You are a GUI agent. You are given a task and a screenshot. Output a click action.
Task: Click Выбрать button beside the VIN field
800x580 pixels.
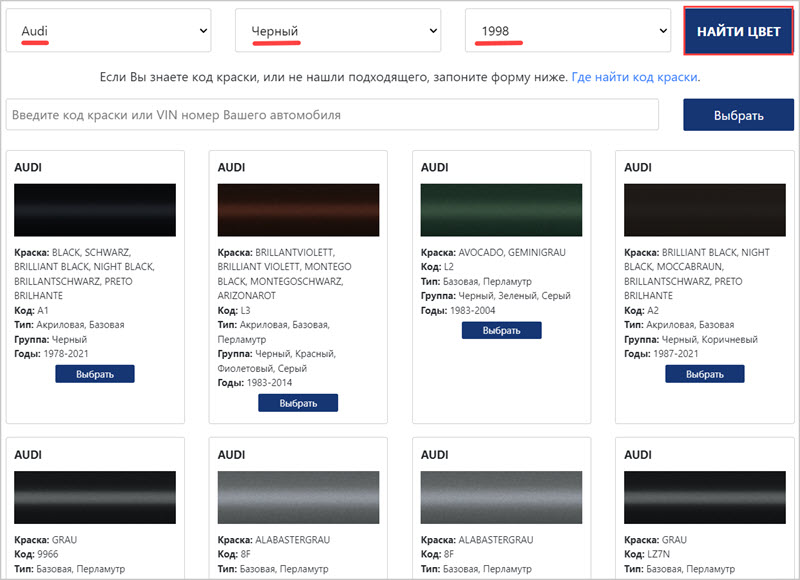[738, 115]
